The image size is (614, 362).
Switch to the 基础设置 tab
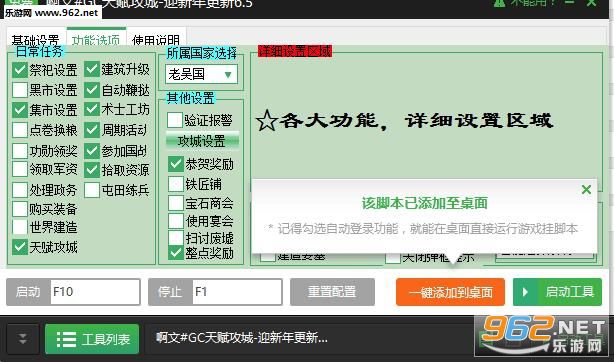click(36, 39)
